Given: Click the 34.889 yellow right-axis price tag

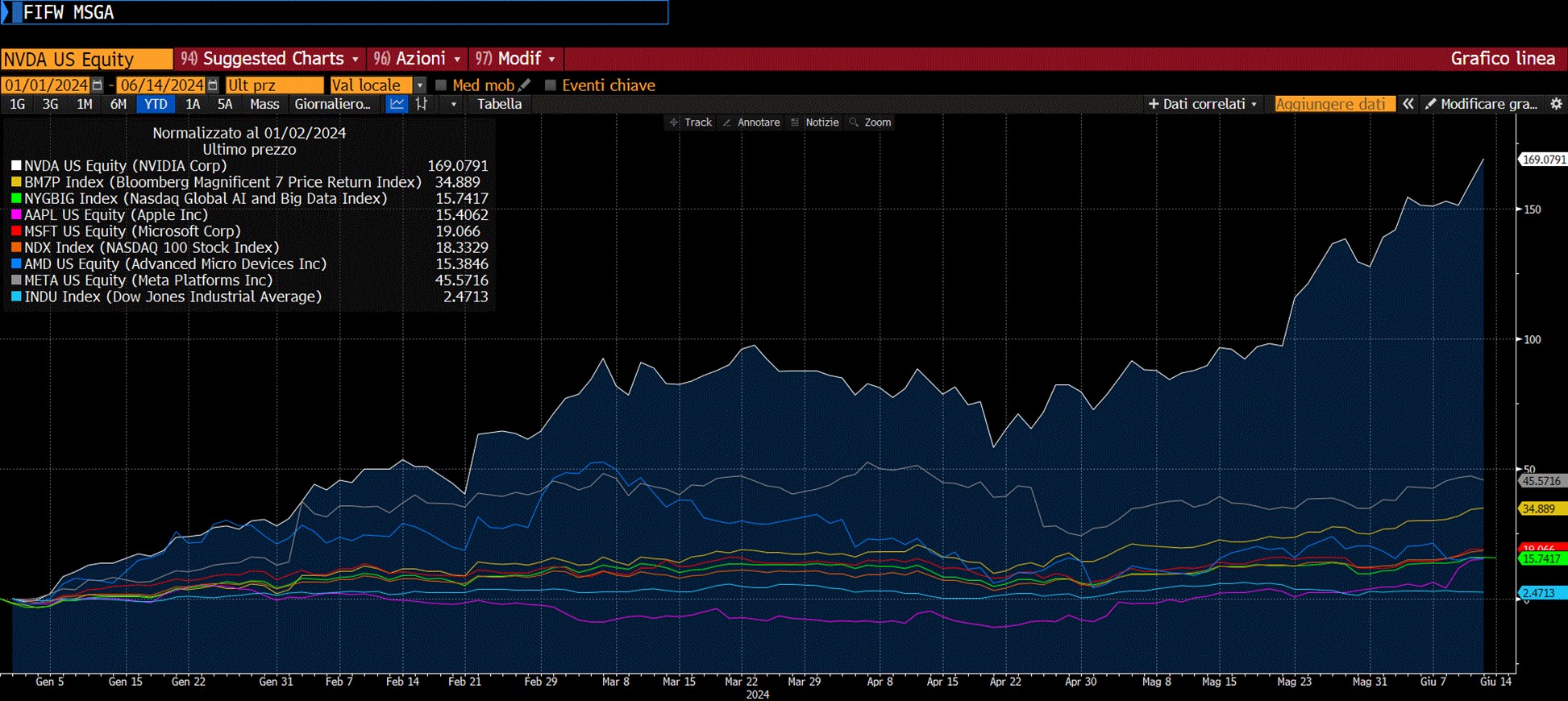Looking at the screenshot, I should click(1543, 508).
